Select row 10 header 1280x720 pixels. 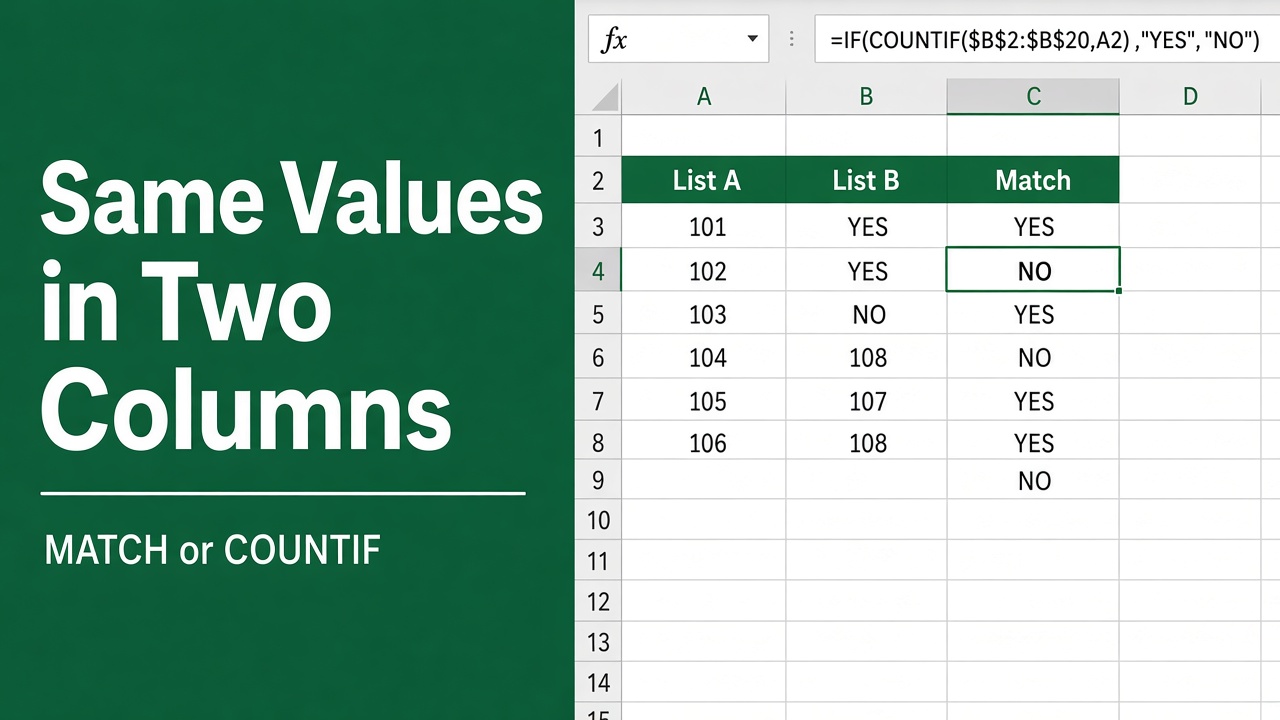(598, 520)
